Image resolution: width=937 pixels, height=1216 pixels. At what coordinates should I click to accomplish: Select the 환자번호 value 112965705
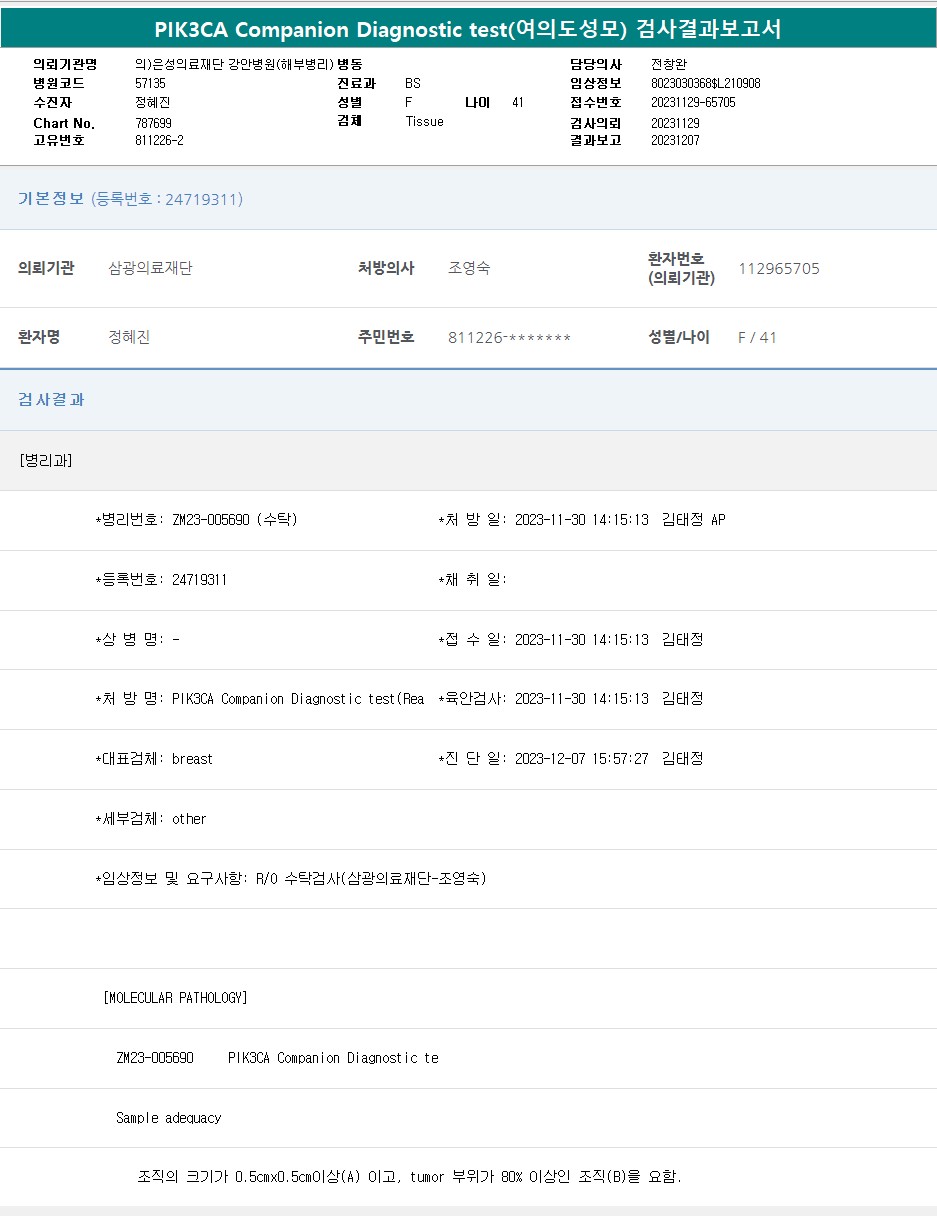point(778,268)
